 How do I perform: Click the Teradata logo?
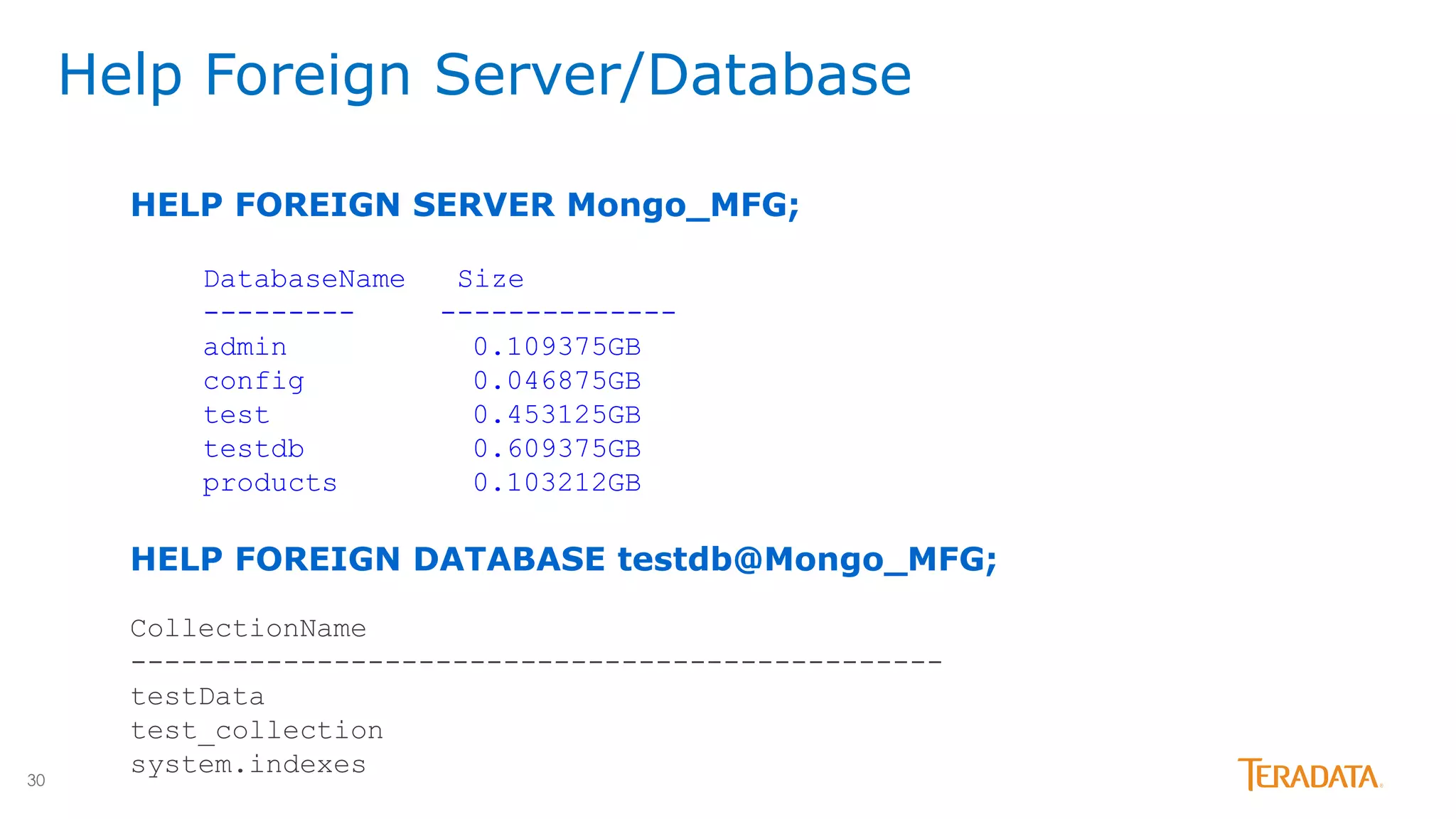coord(1310,774)
